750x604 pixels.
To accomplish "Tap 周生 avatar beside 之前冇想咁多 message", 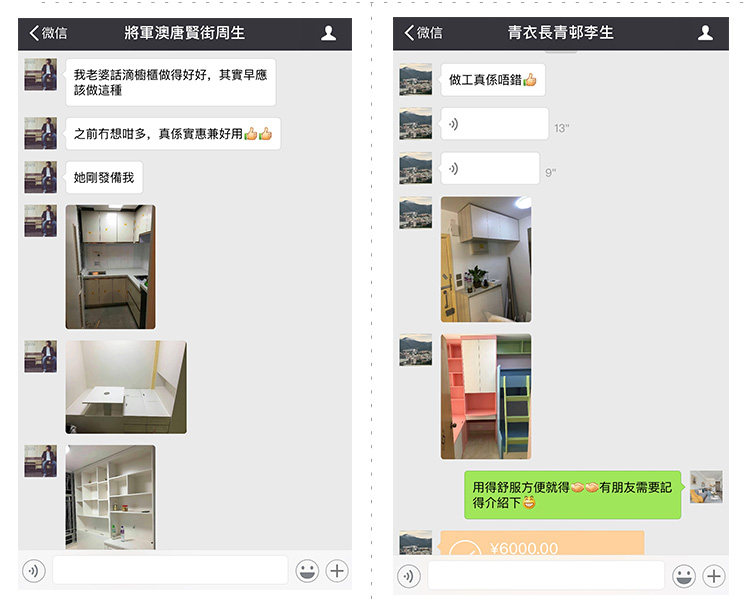I will (x=41, y=133).
